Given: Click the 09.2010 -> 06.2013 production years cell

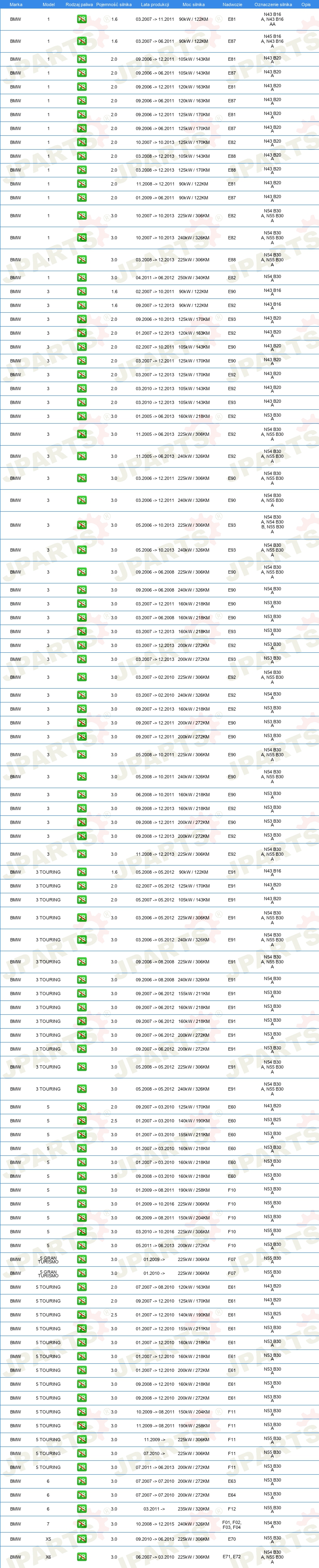Looking at the screenshot, I should [x=155, y=1539].
